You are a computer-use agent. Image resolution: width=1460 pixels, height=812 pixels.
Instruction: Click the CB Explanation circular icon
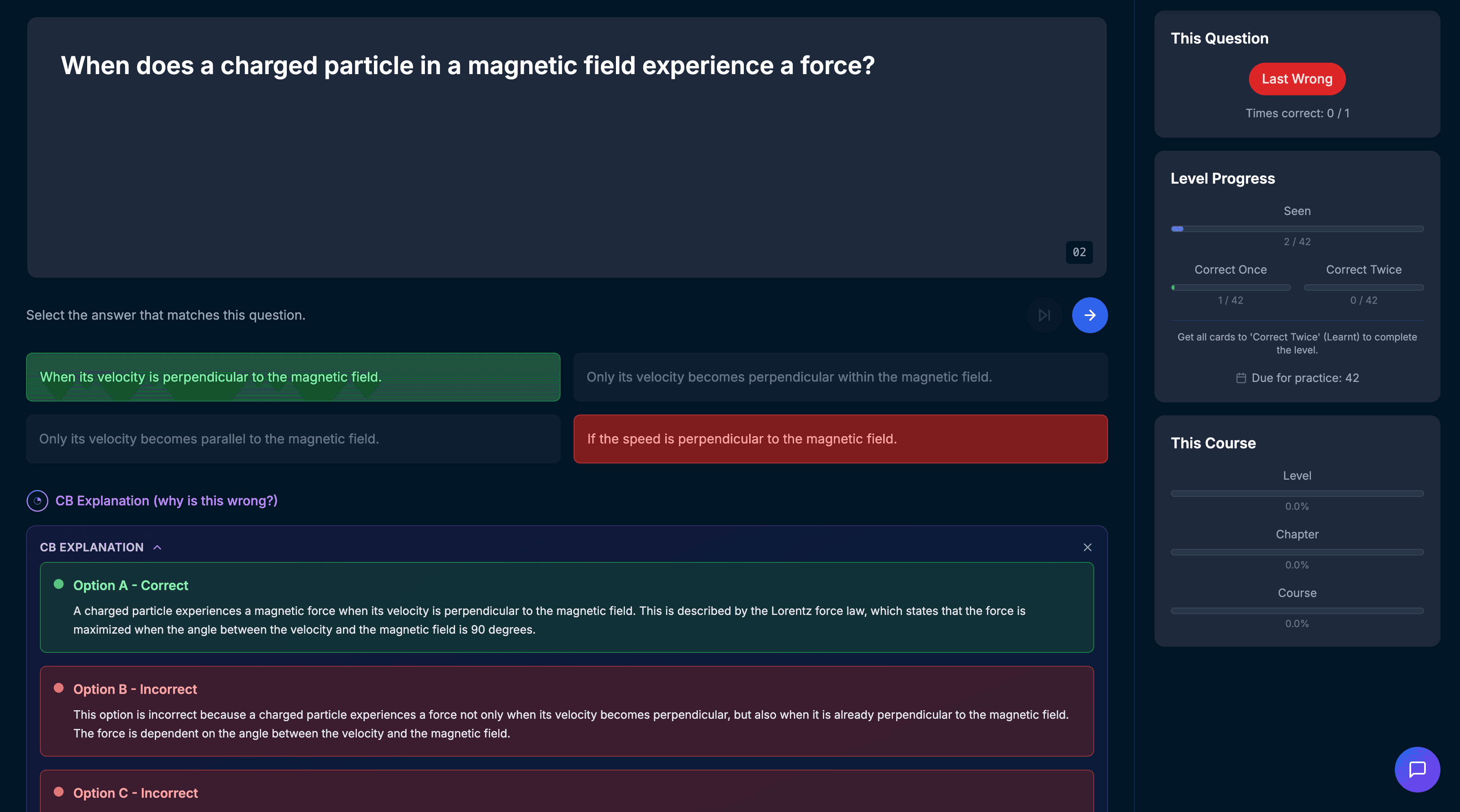pos(37,501)
